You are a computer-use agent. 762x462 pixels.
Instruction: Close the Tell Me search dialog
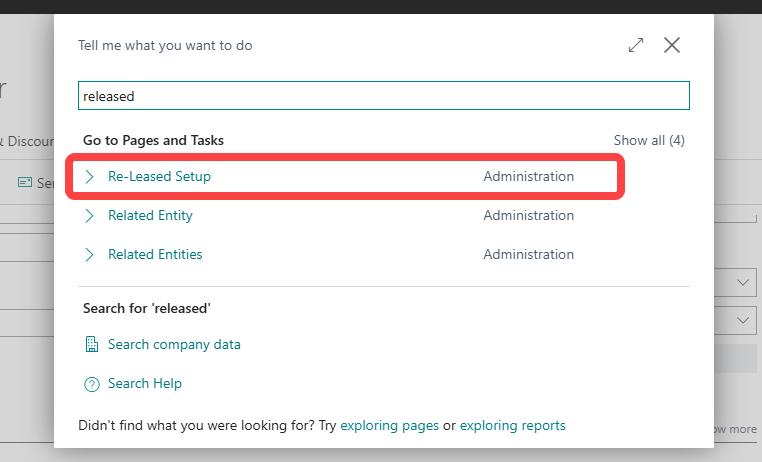(x=672, y=45)
